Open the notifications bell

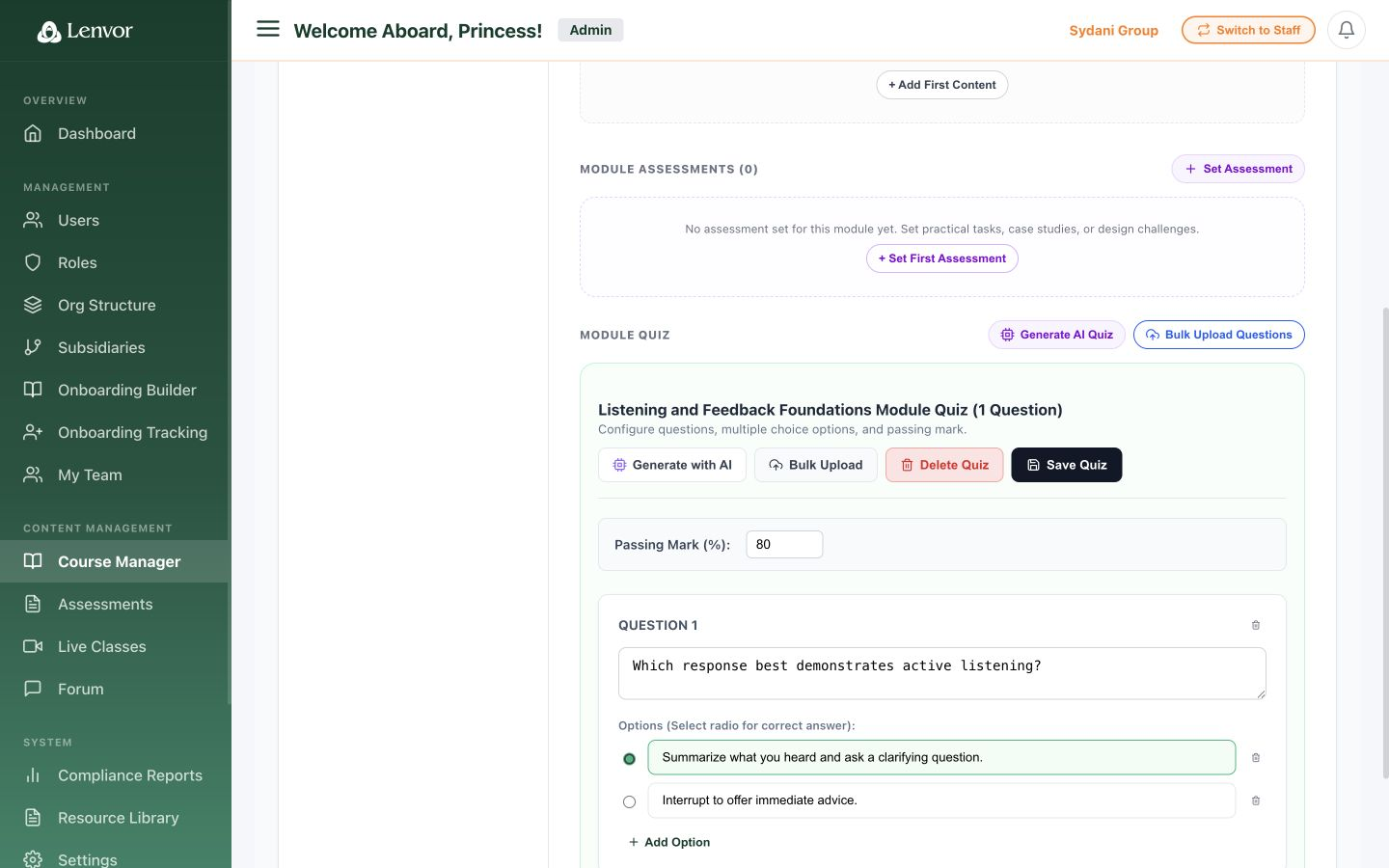pyautogui.click(x=1347, y=30)
